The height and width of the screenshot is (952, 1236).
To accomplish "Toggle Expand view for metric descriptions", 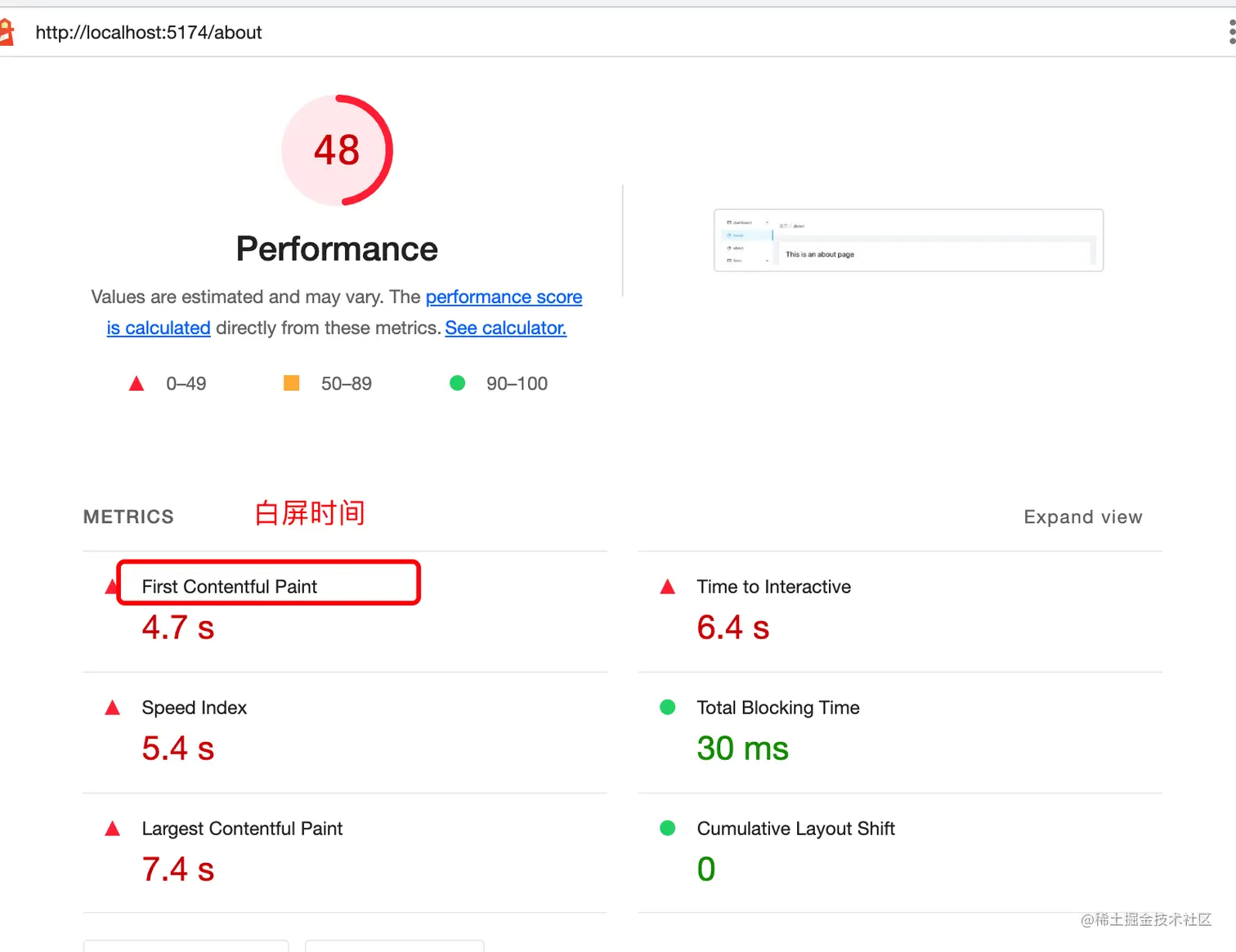I will pyautogui.click(x=1082, y=516).
